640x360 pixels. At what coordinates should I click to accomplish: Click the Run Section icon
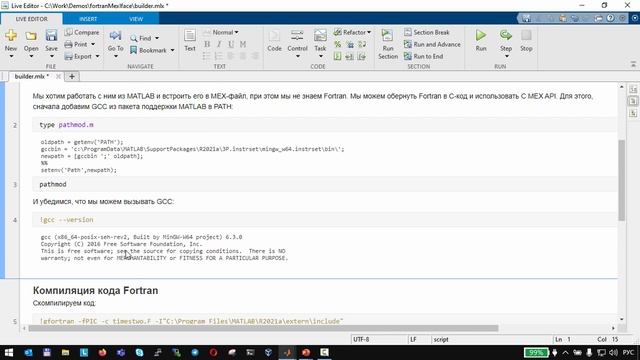(387, 36)
